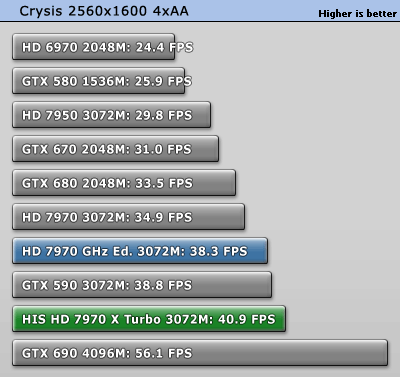Click the 'GTX 670 2048M: 31.0 FPS' bar

click(x=116, y=149)
